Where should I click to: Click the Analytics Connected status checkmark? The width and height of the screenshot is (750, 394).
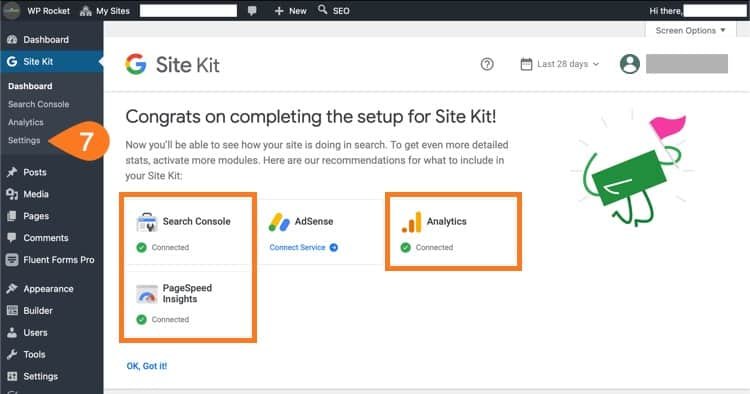coord(406,247)
